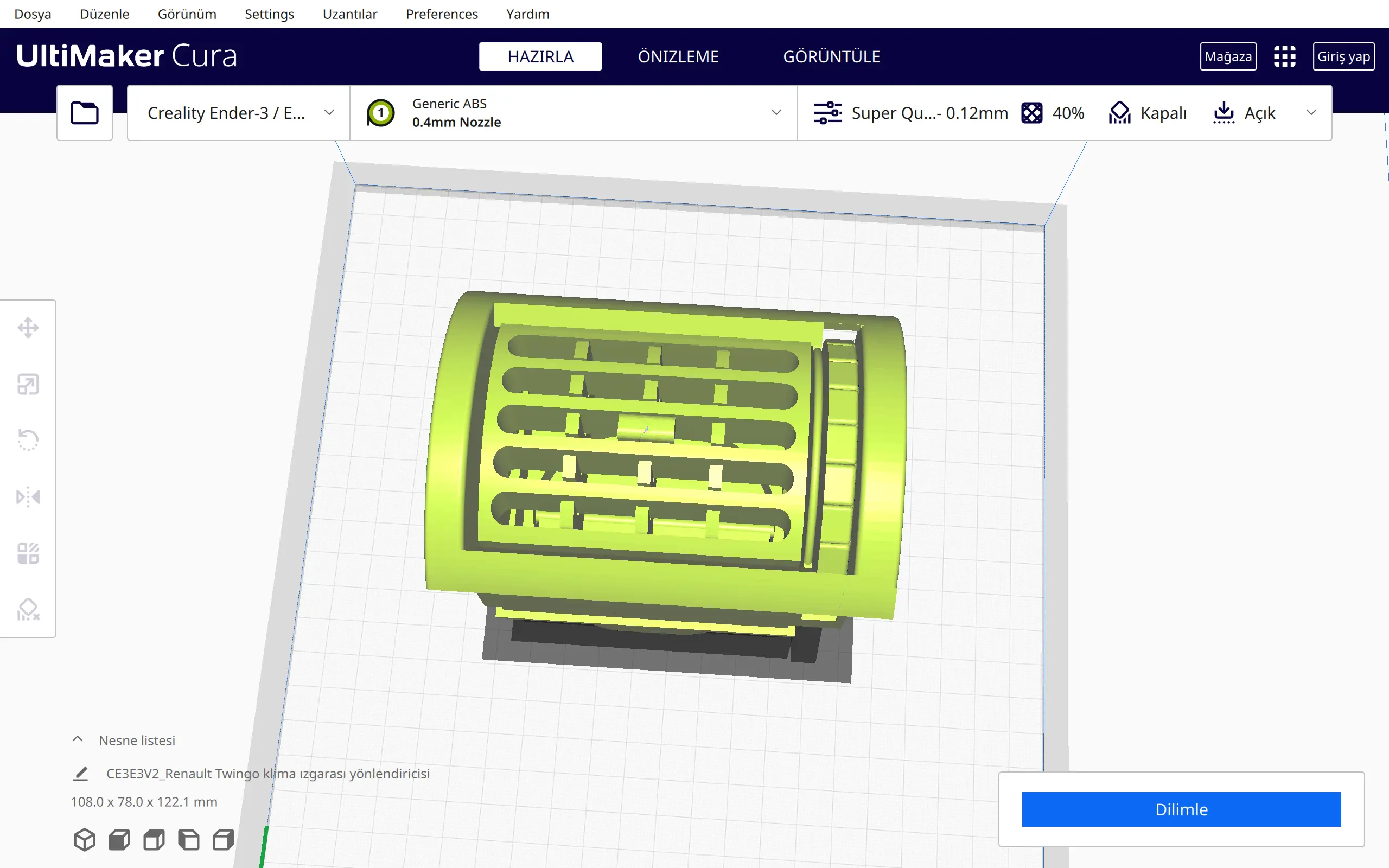
Task: Collapse the Nesne listesi panel
Action: [x=78, y=740]
